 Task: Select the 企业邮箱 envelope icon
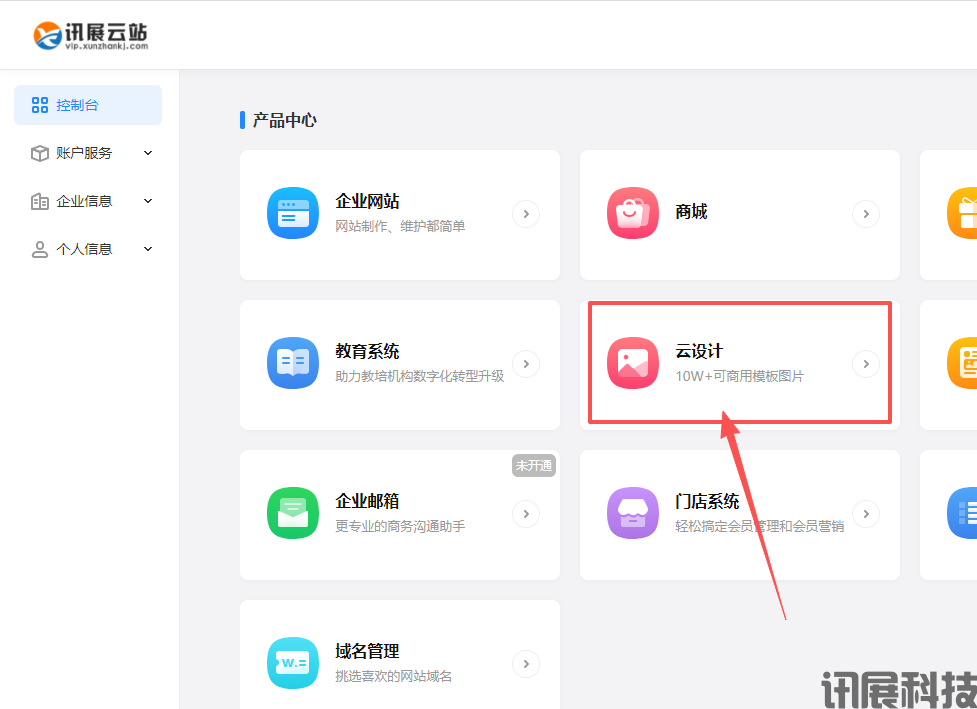[292, 513]
